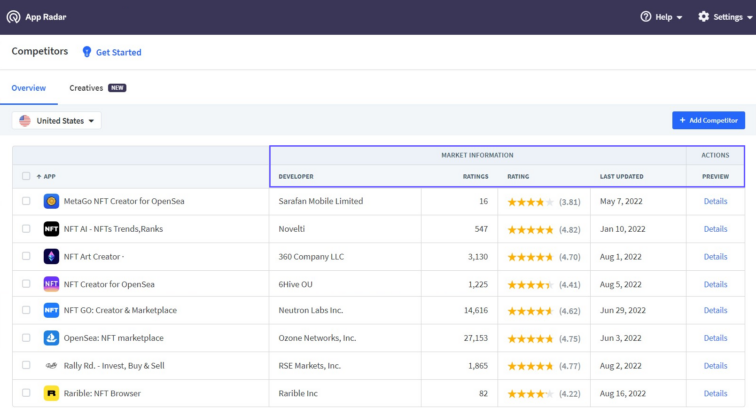
Task: Click the Settings gear icon
Action: 703,17
